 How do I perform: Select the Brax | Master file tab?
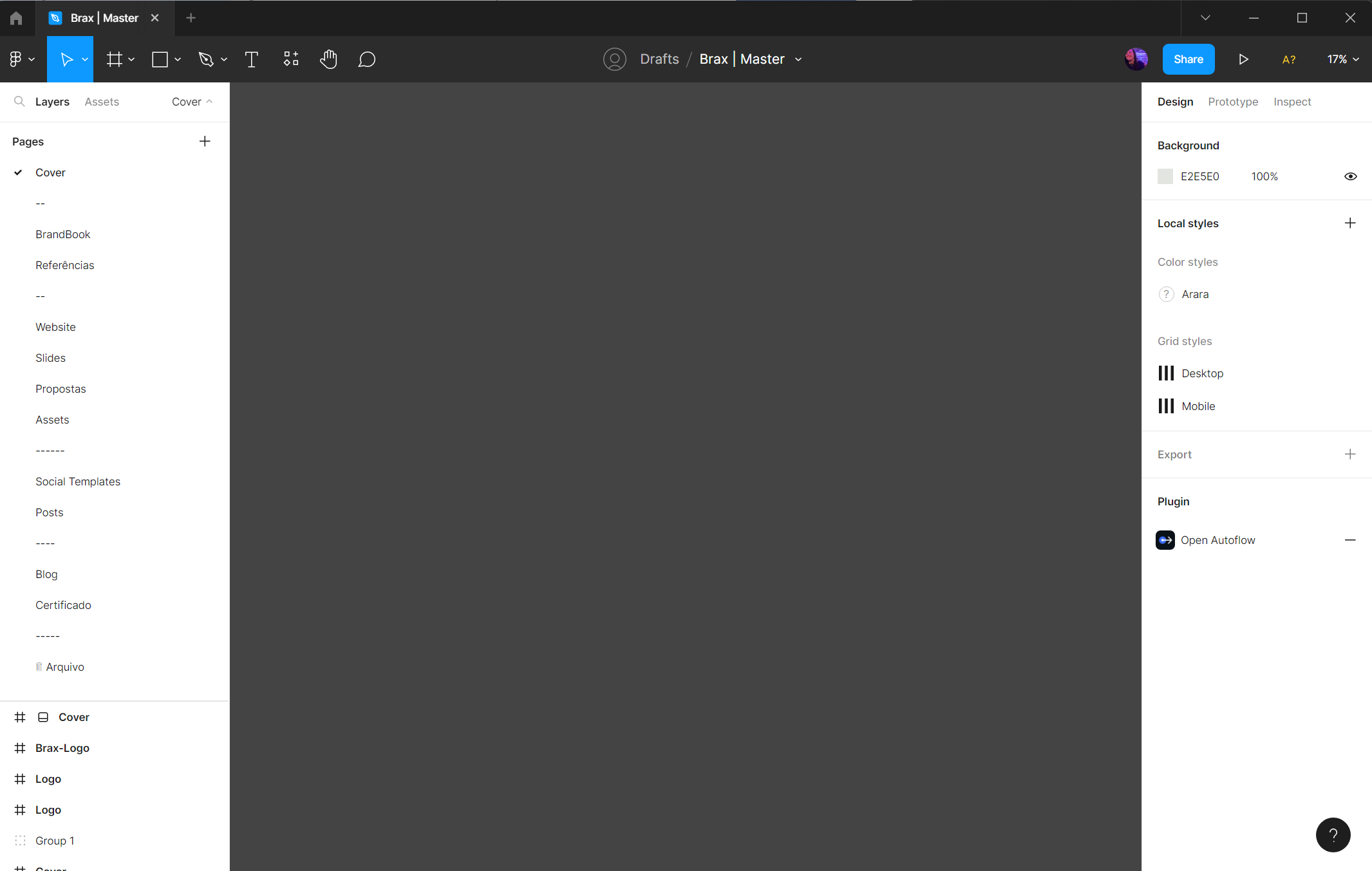[x=104, y=18]
